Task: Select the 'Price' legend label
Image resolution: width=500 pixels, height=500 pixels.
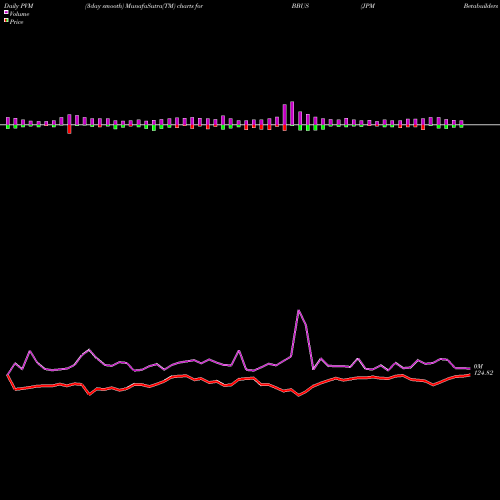Action: pyautogui.click(x=16, y=22)
